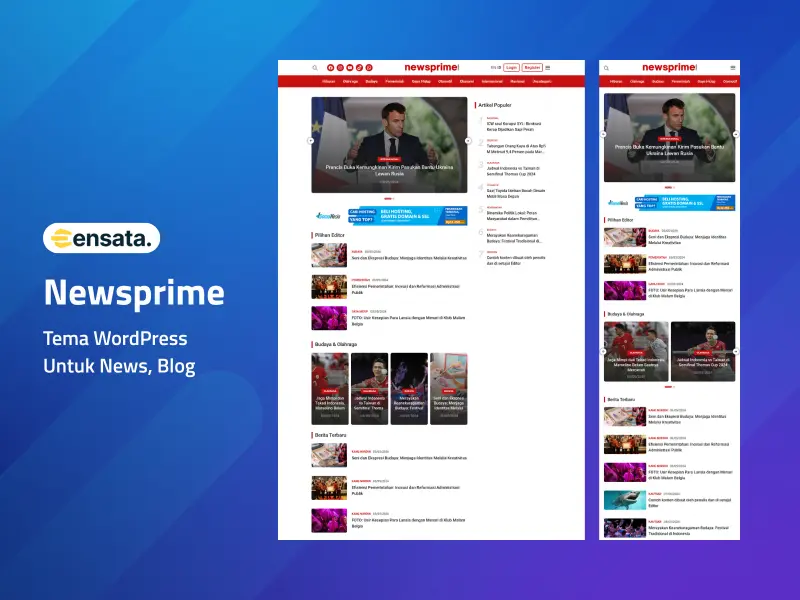Open the YouTube social icon
The height and width of the screenshot is (600, 800).
(348, 68)
